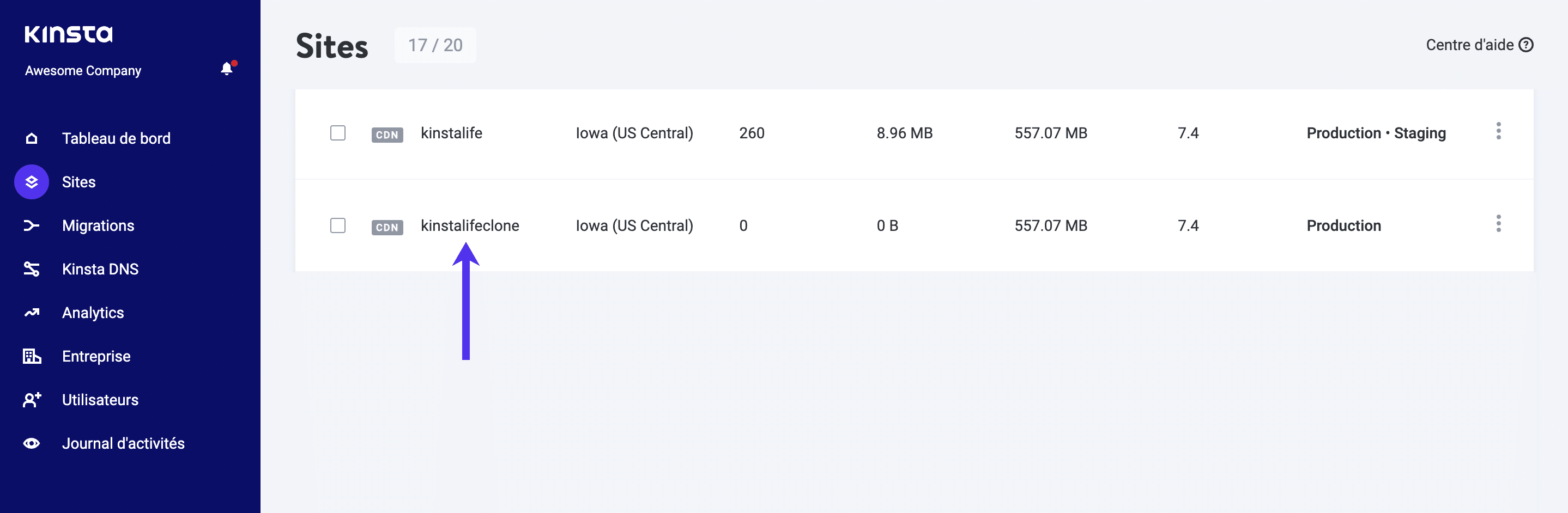Click the Journal d'activités eye icon
The width and height of the screenshot is (1568, 513).
tap(32, 444)
